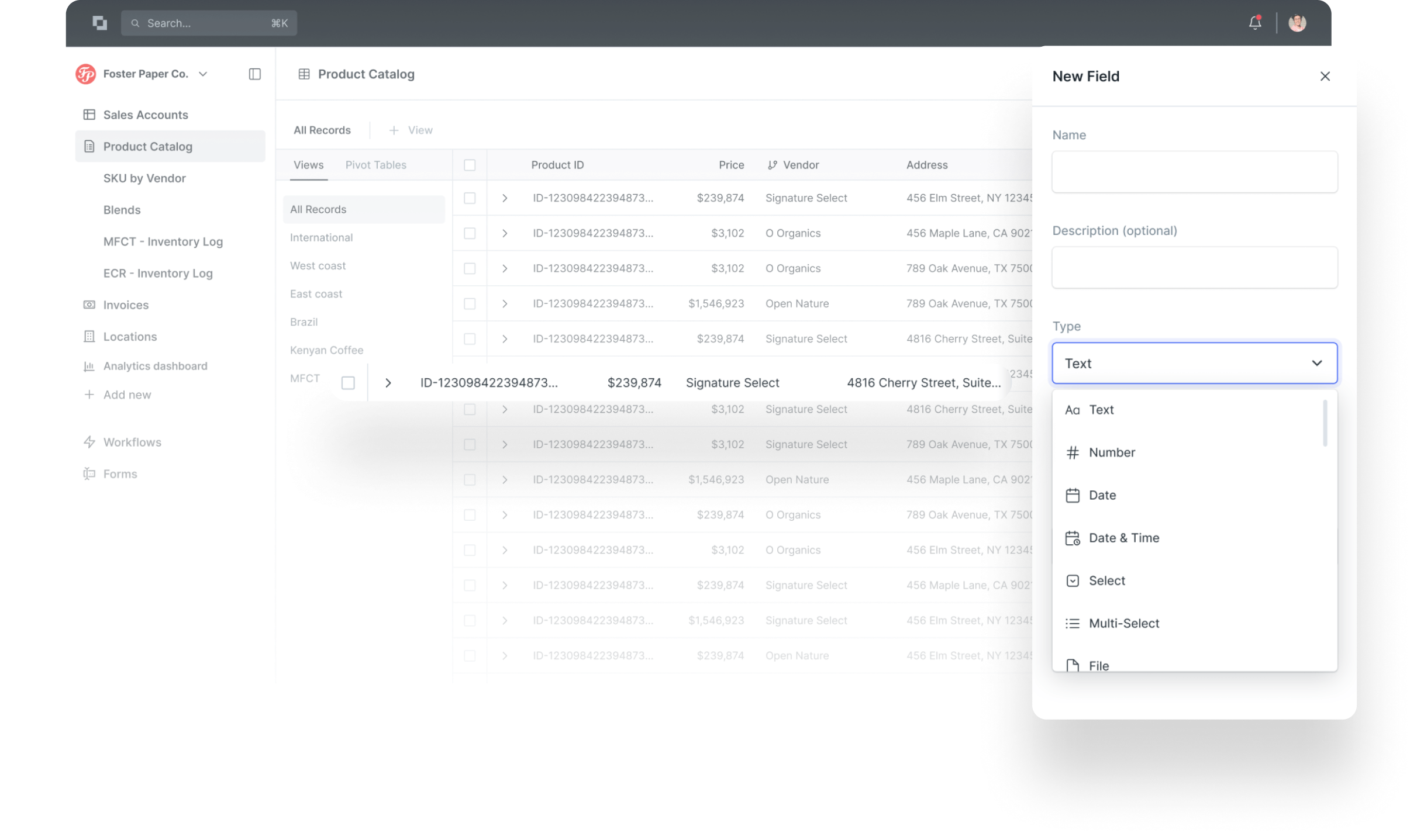Viewport: 1417px width, 840px height.
Task: Select the International view
Action: 321,237
